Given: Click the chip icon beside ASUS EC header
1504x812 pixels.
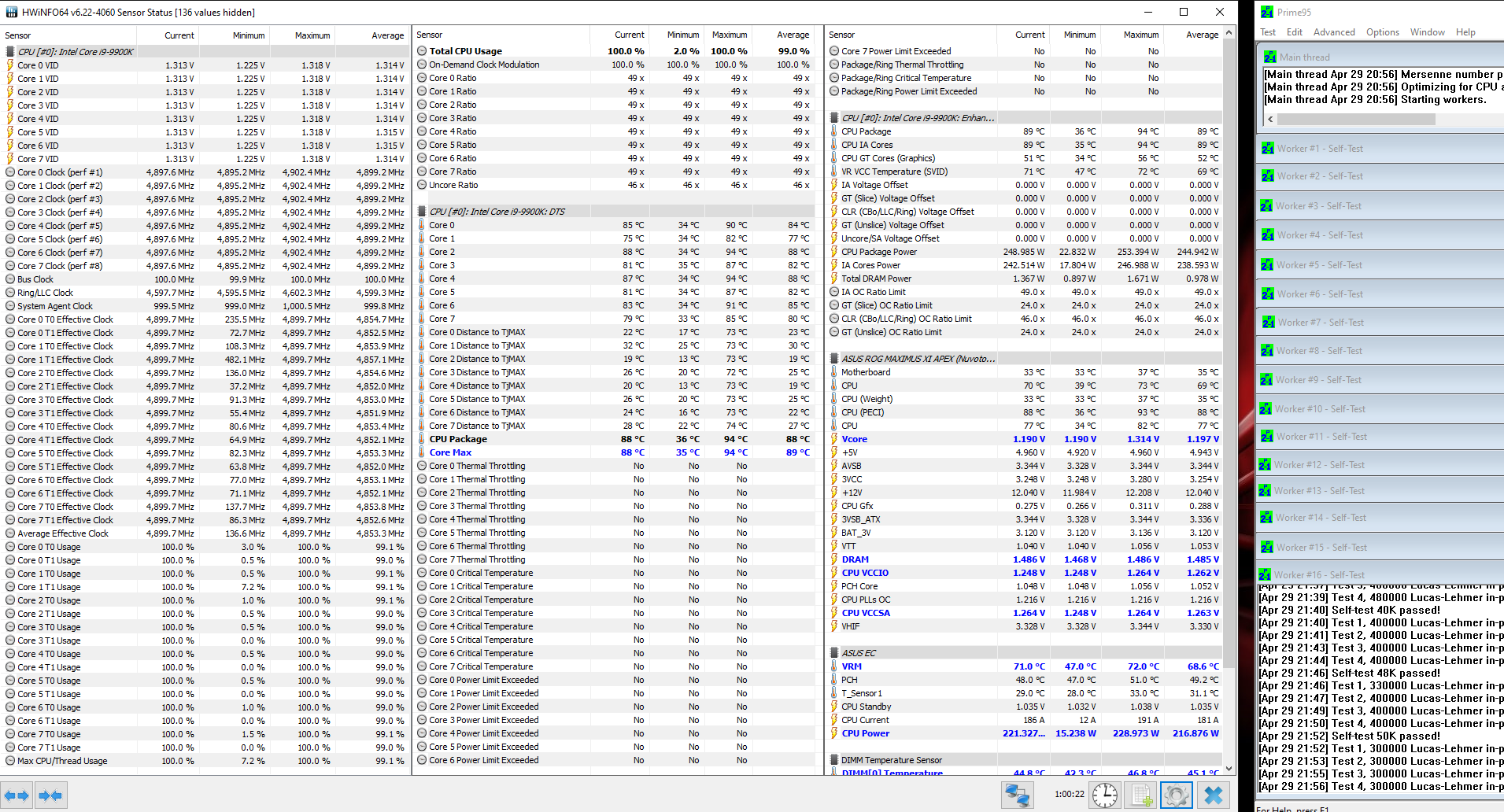Looking at the screenshot, I should click(x=834, y=653).
